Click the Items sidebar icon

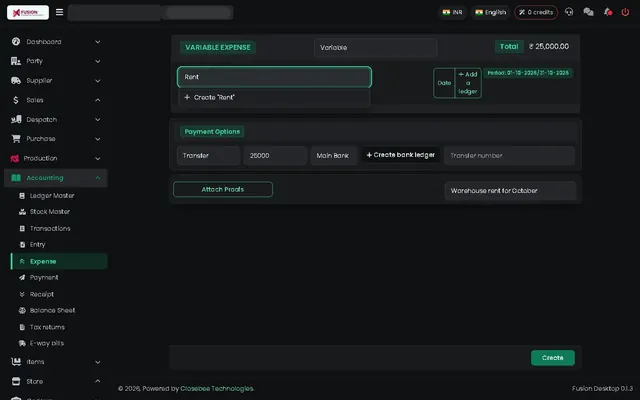point(16,362)
